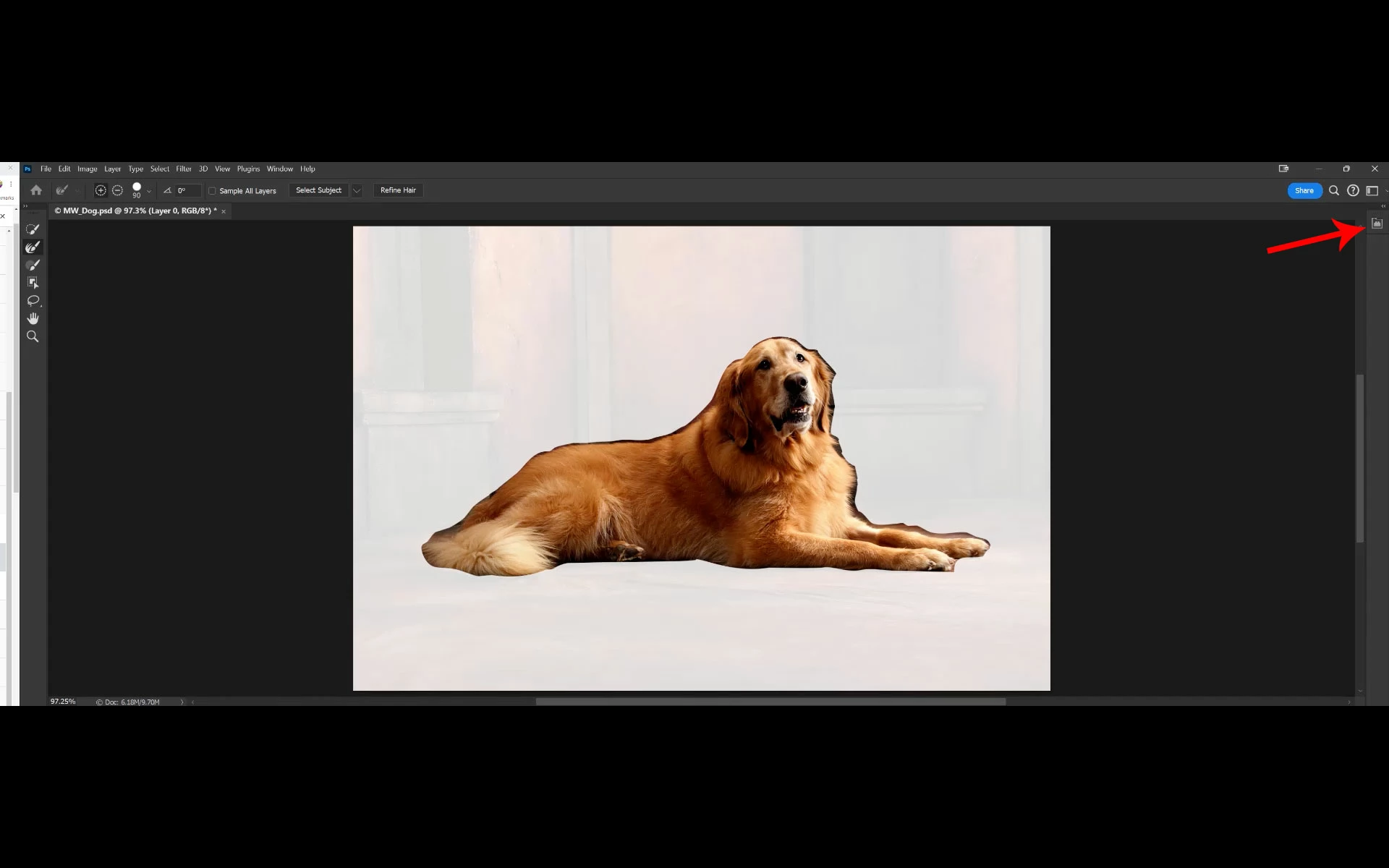The width and height of the screenshot is (1389, 868).
Task: Open the Select menu
Action: click(x=159, y=169)
